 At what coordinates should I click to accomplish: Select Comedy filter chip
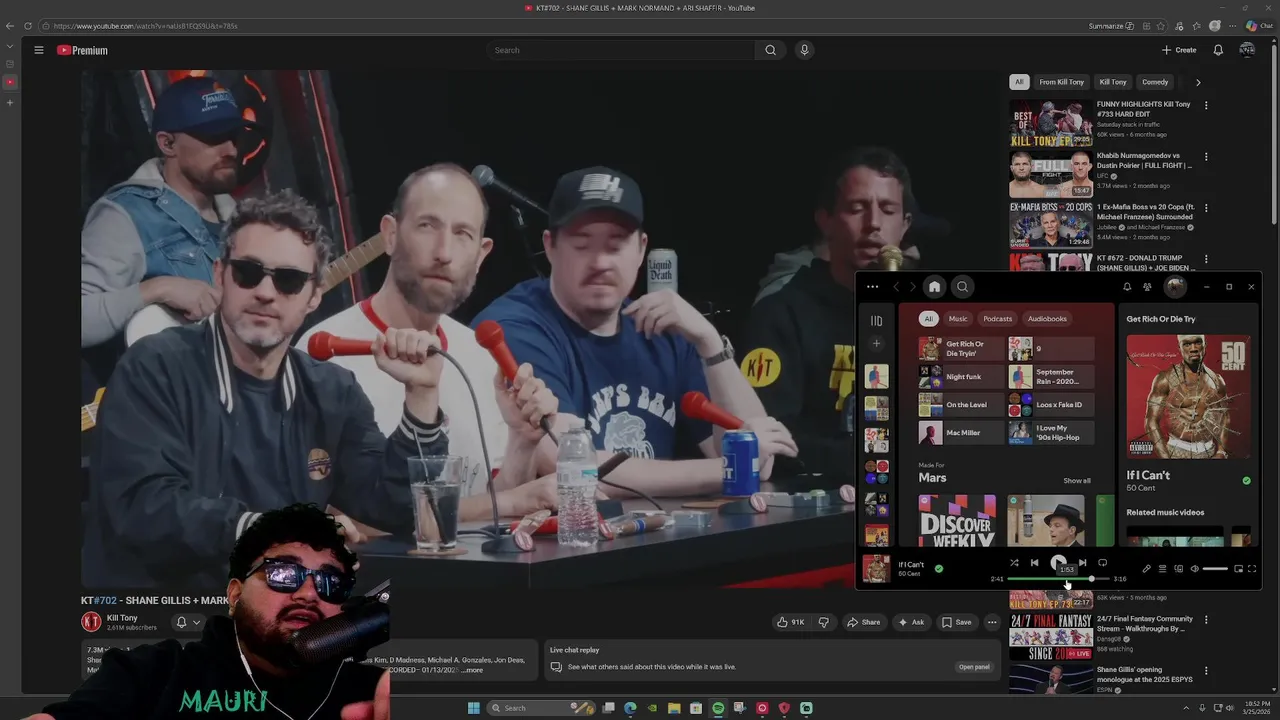1155,82
